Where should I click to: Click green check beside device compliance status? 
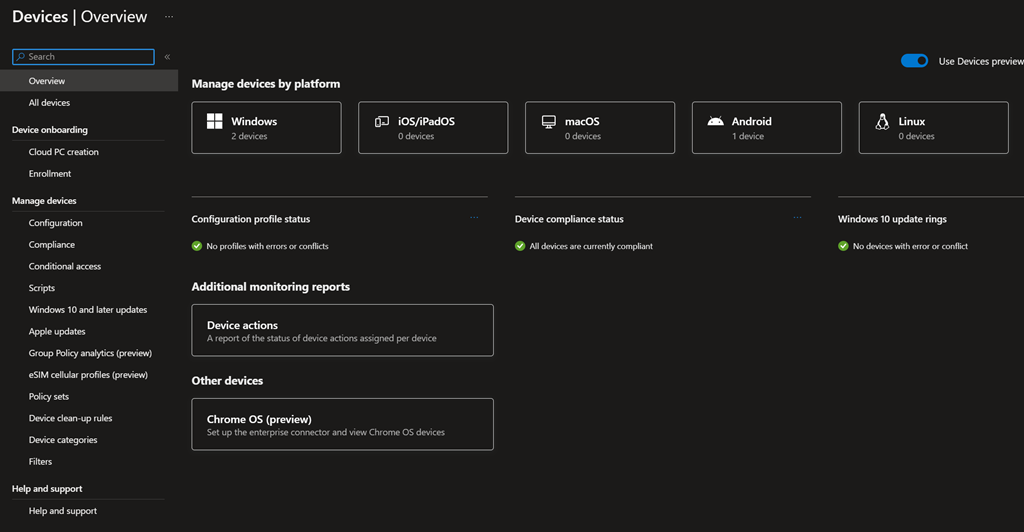520,246
